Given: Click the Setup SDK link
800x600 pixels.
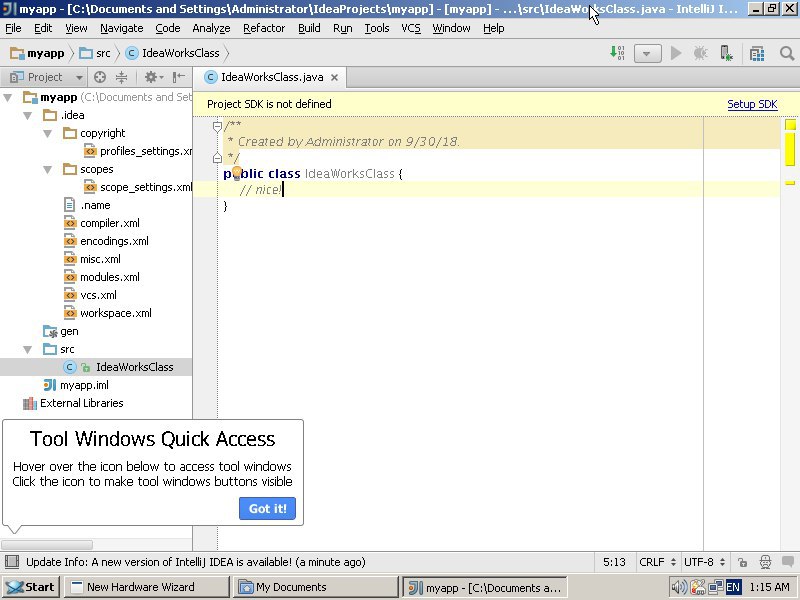Looking at the screenshot, I should coord(752,104).
